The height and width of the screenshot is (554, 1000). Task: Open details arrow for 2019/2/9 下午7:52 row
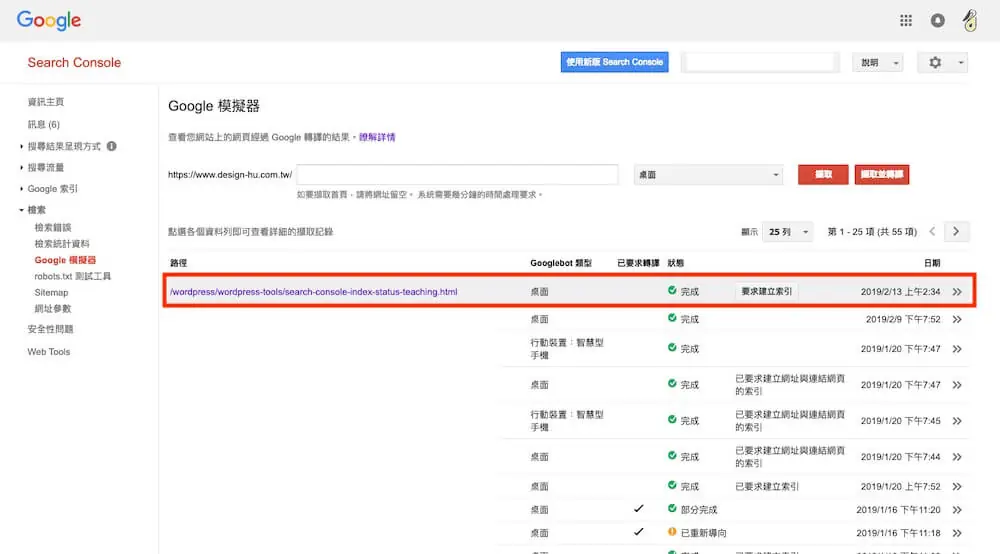(x=957, y=319)
